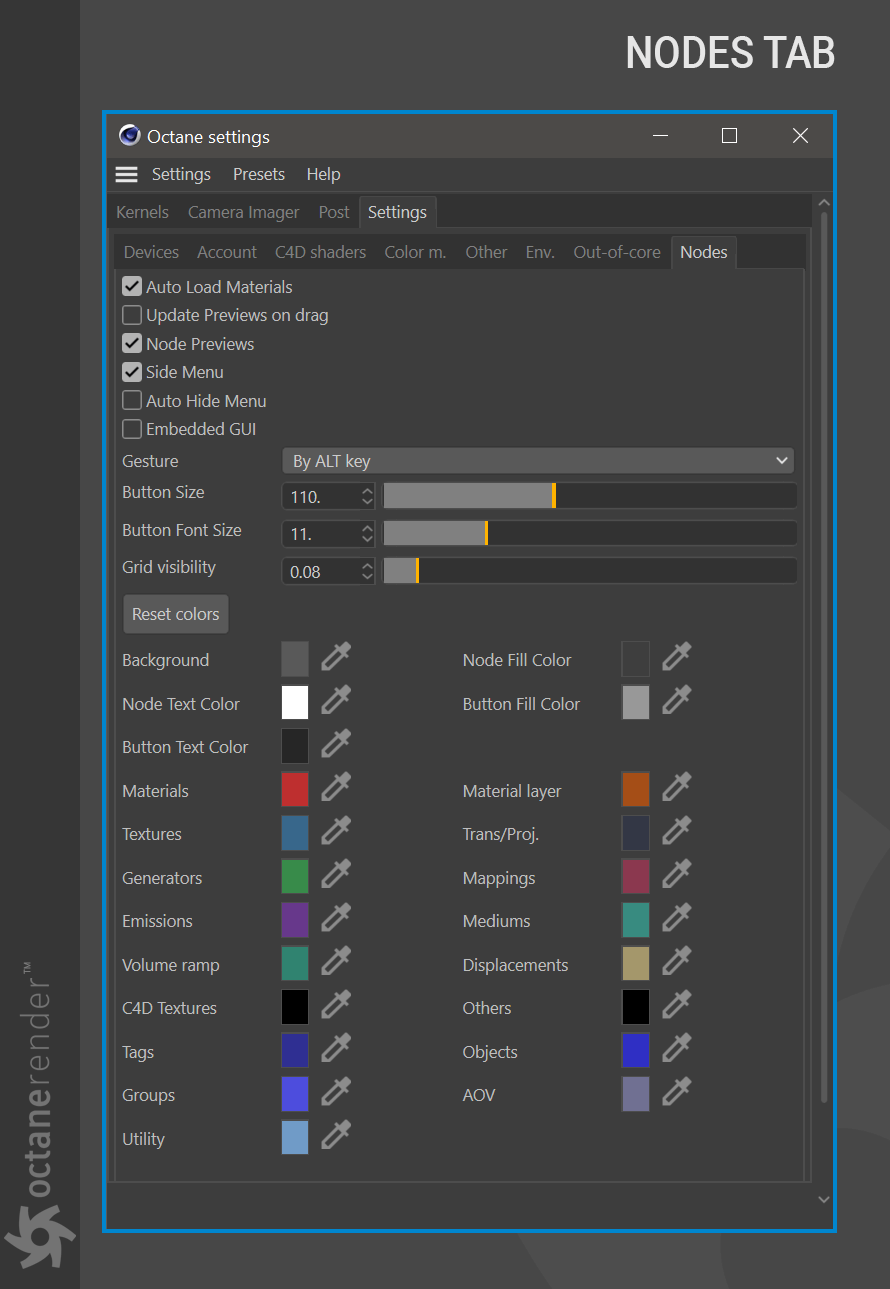This screenshot has height=1289, width=890.
Task: Pick Node Fill Color with eyedropper
Action: click(677, 657)
